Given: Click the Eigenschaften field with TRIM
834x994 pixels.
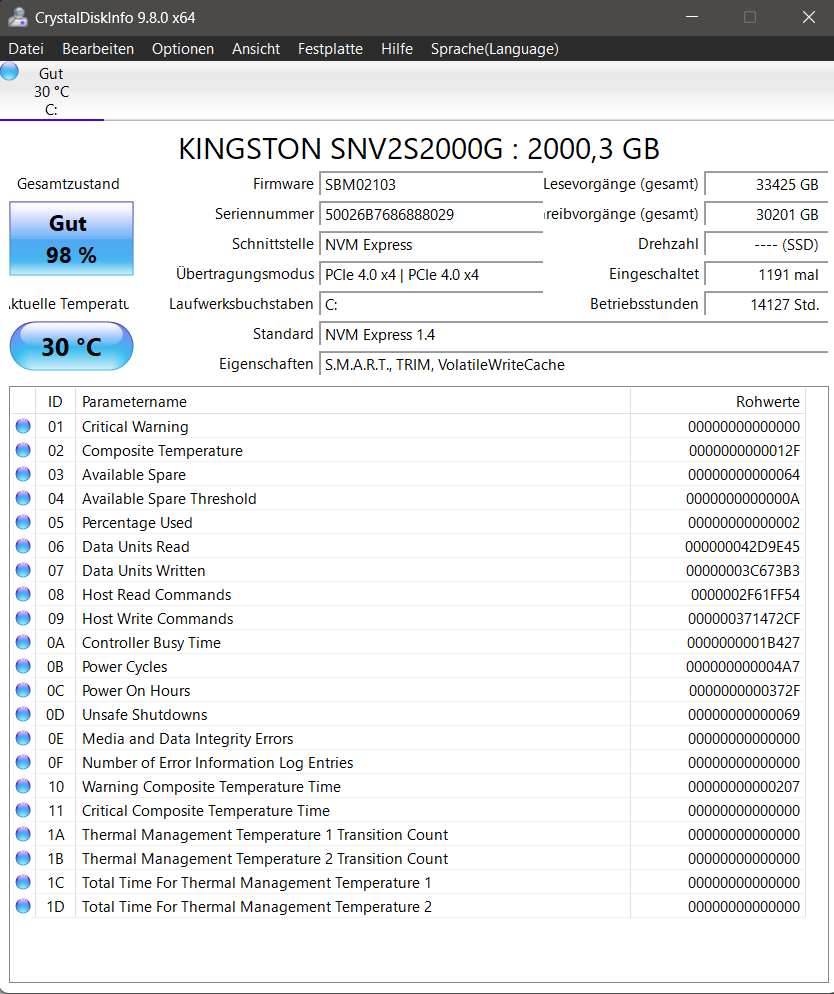Looking at the screenshot, I should 574,365.
